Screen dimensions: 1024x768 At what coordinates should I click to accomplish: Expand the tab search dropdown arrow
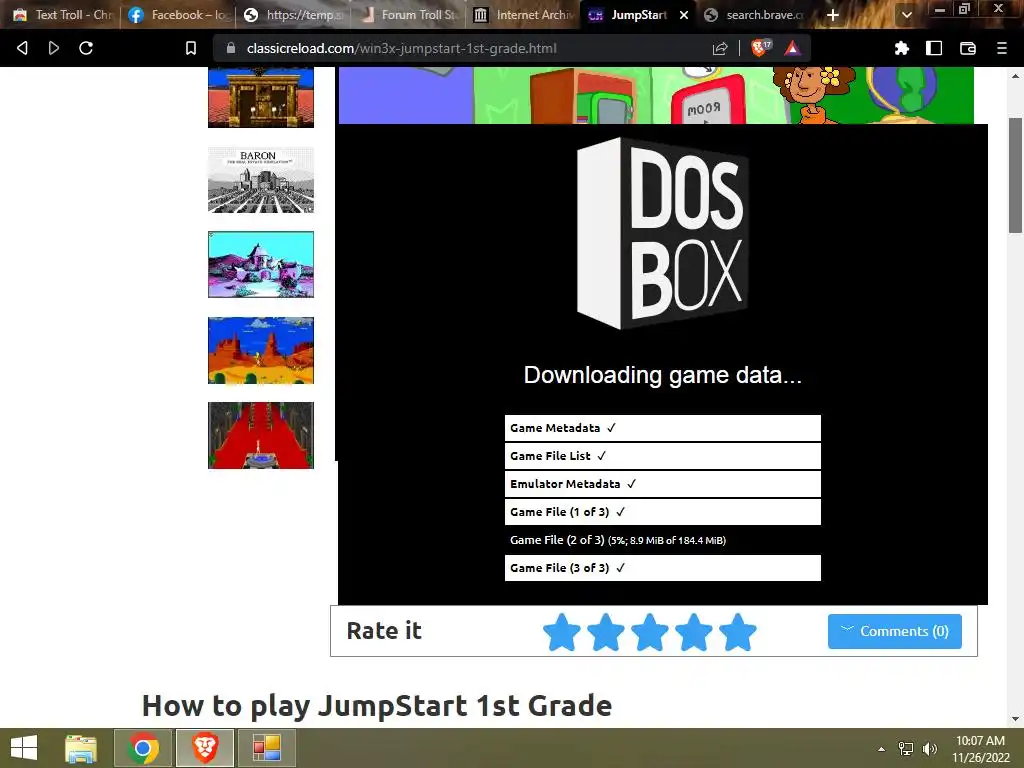[x=906, y=14]
